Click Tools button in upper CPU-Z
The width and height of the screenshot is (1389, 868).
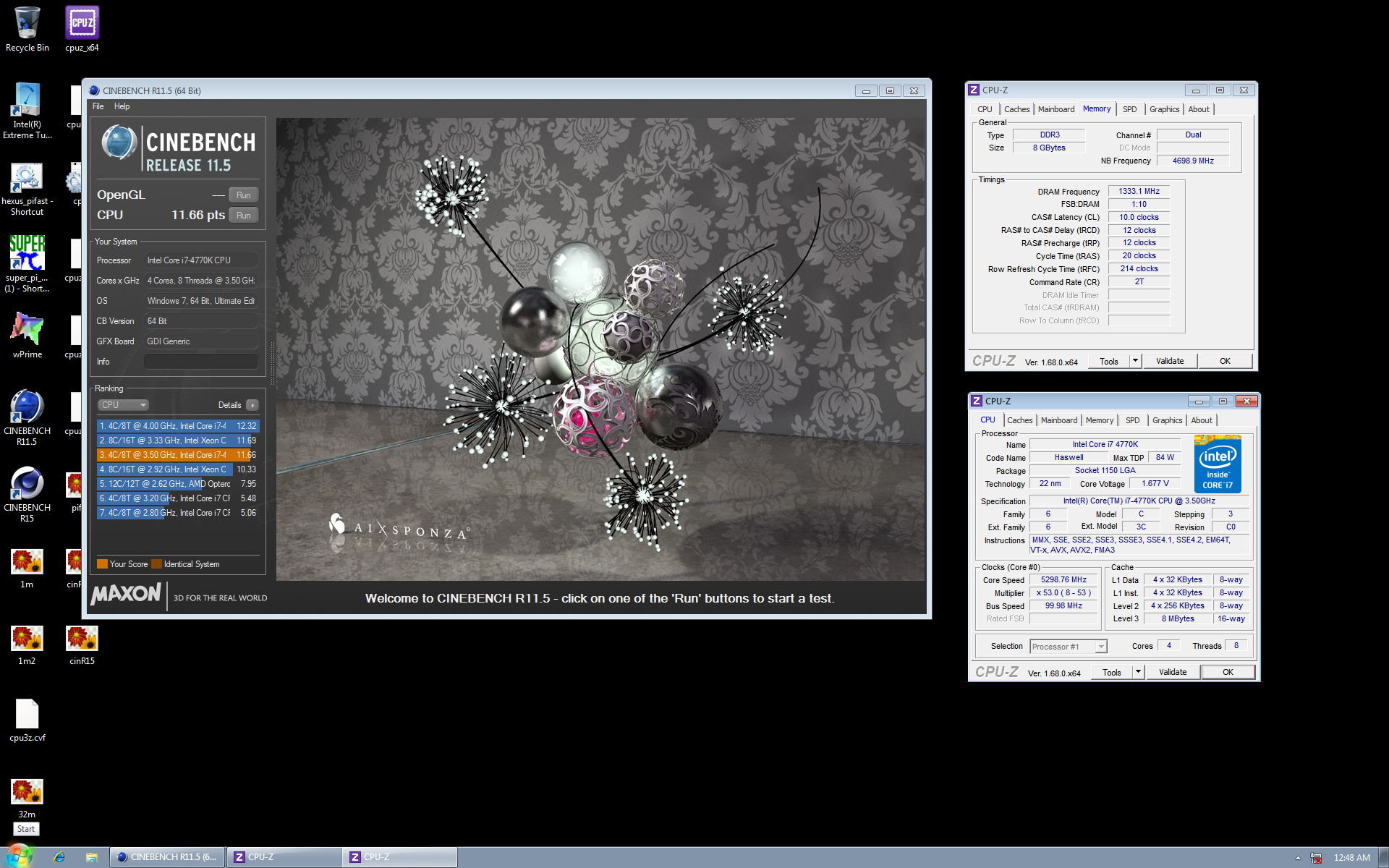[x=1109, y=362]
